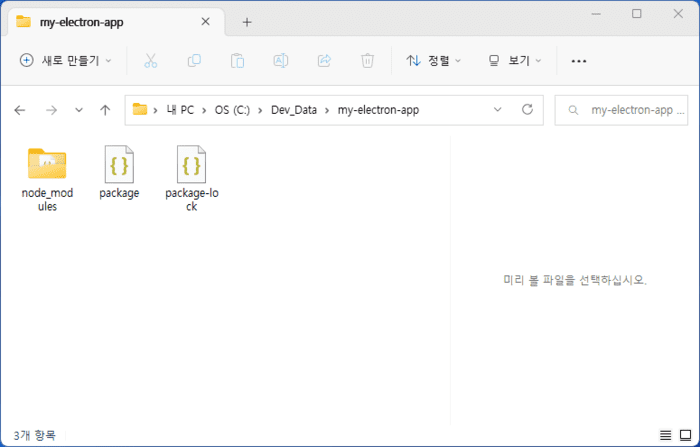Expand the chevron after Dev_Data
The image size is (700, 447).
327,110
